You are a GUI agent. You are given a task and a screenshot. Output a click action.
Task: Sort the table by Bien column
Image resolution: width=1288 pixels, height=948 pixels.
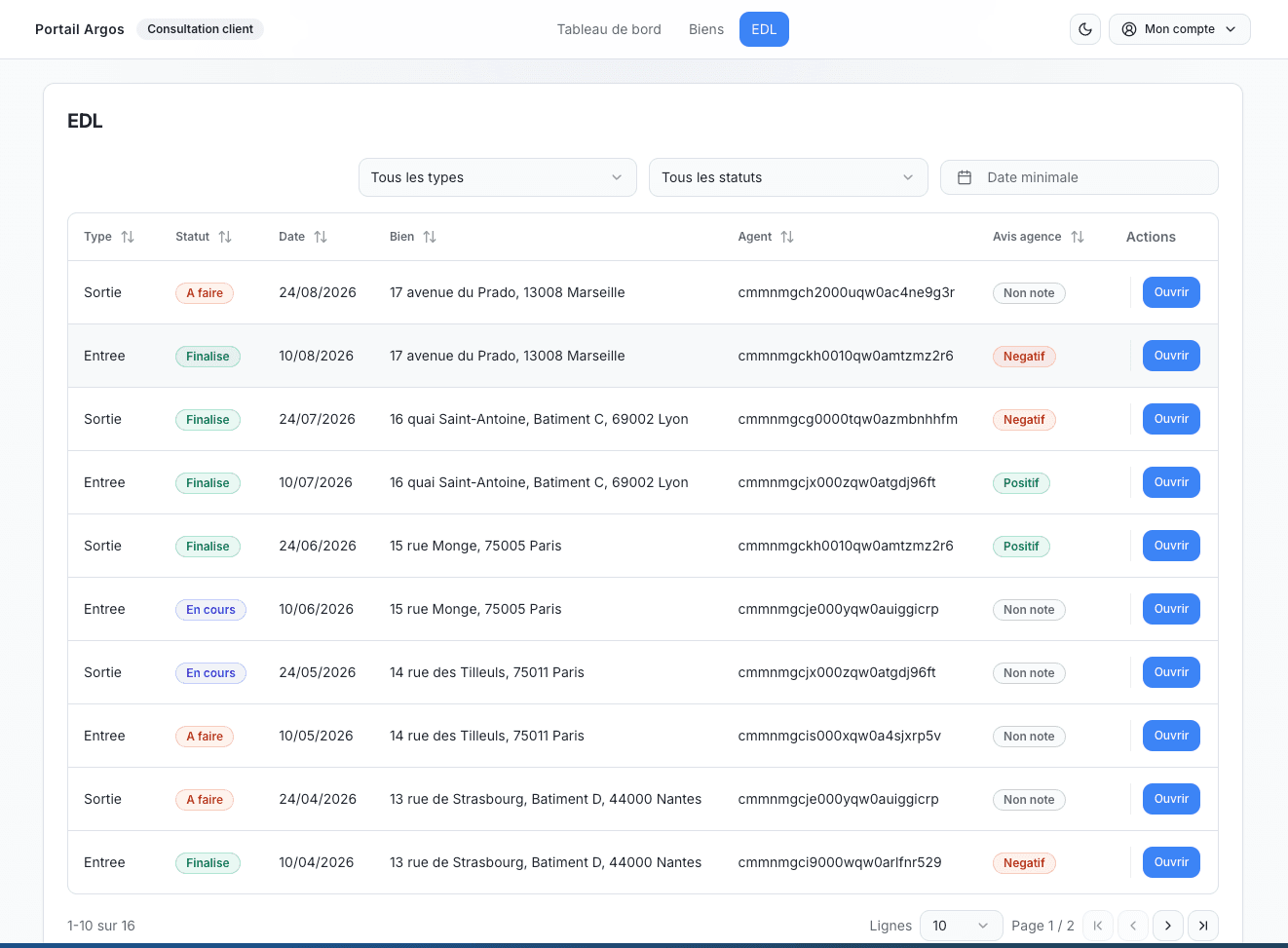[429, 237]
